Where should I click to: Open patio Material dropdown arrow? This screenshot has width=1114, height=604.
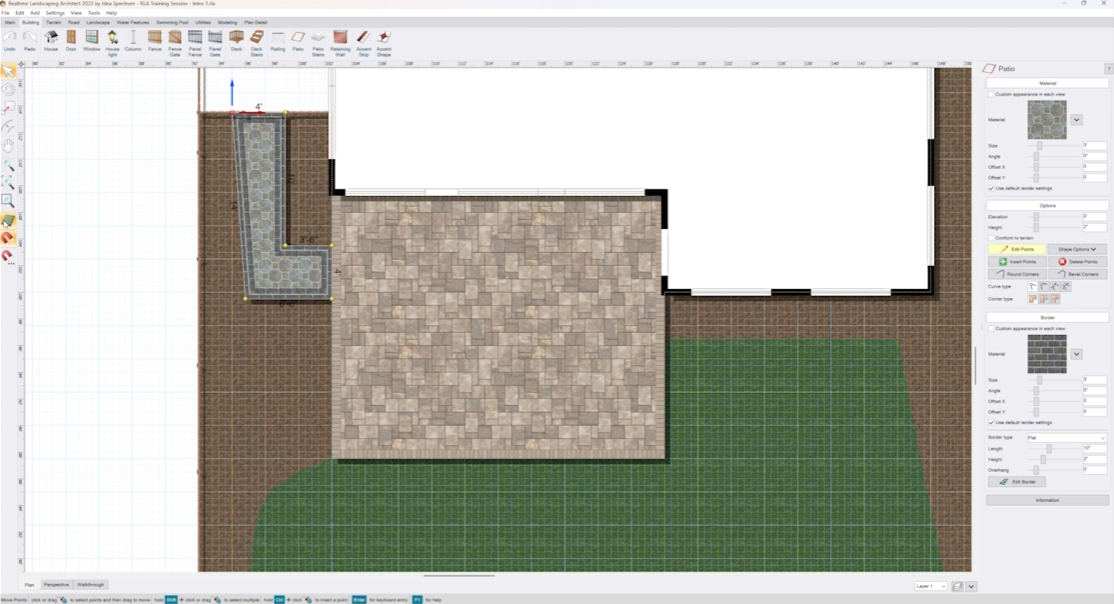coord(1077,120)
